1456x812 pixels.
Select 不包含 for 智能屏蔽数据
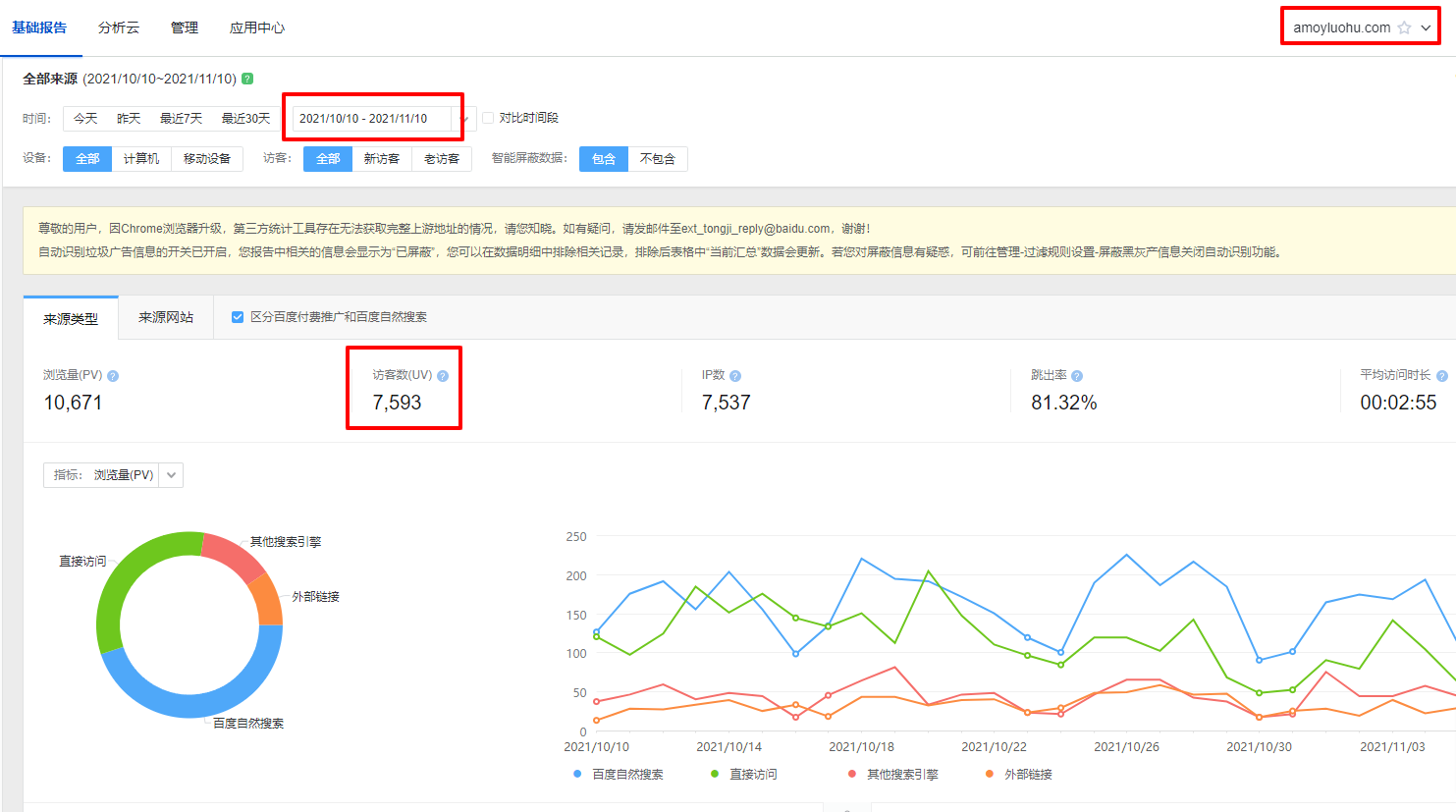tap(658, 158)
